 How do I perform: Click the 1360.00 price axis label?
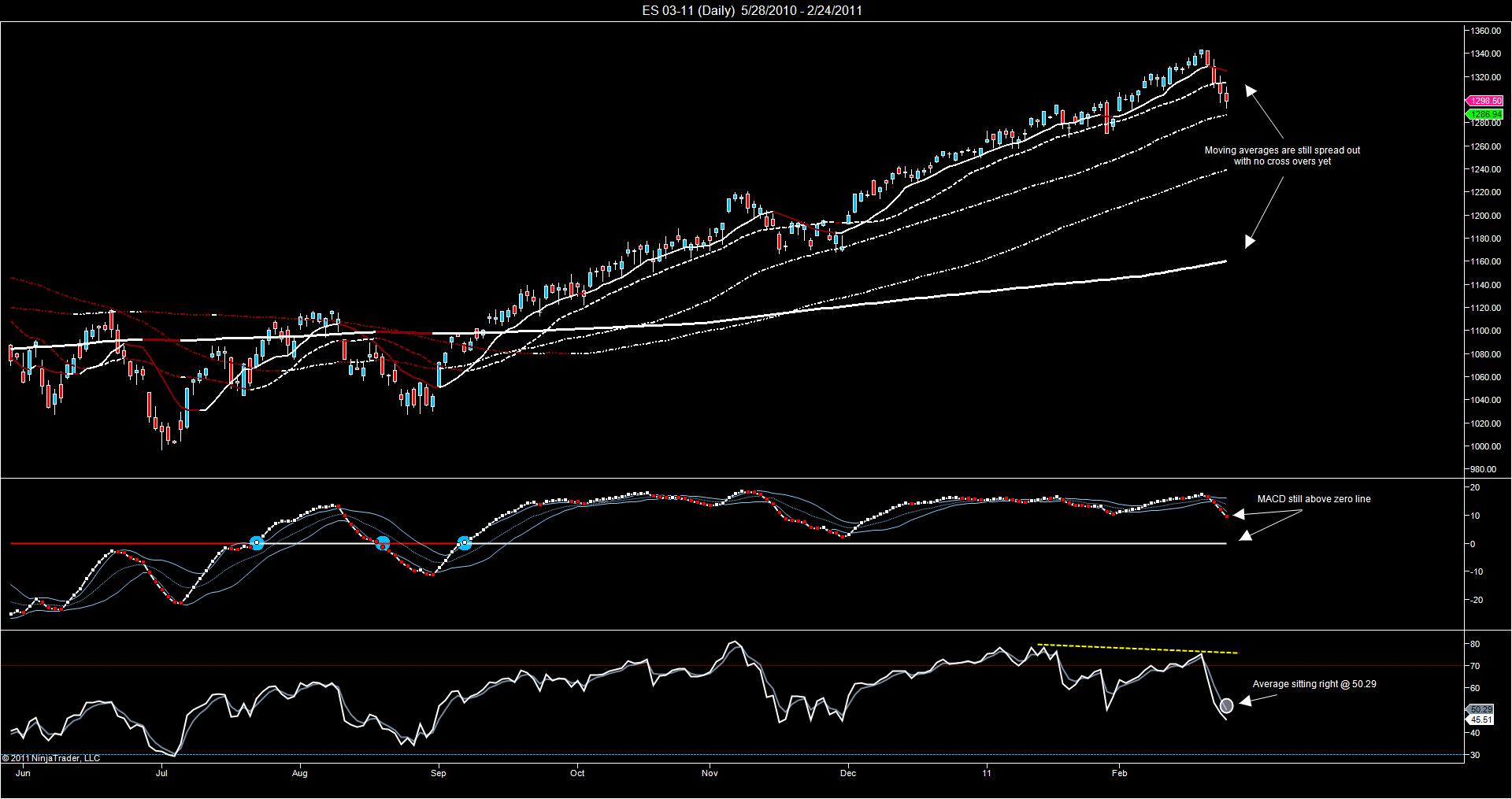pyautogui.click(x=1486, y=31)
